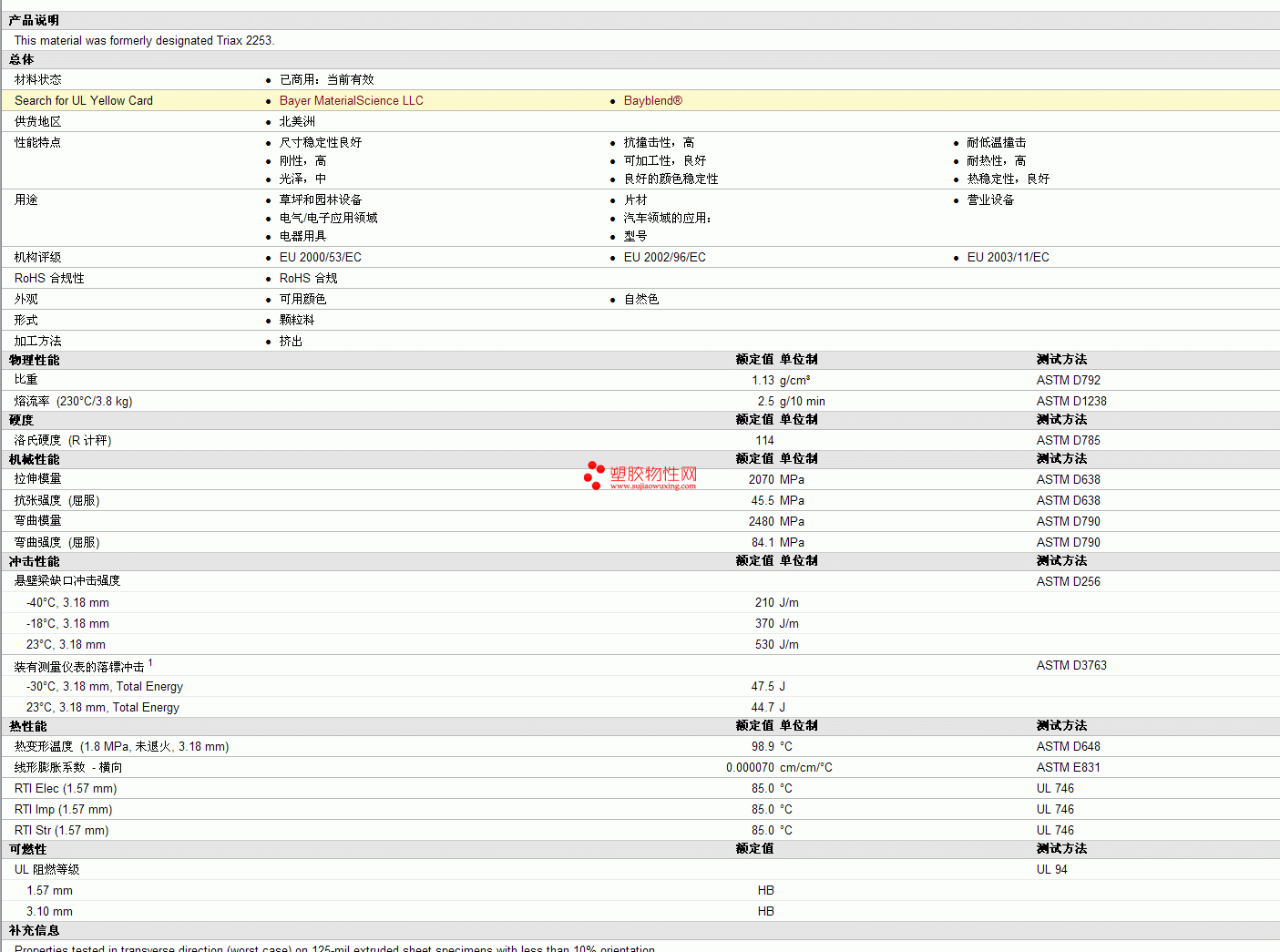Image resolution: width=1280 pixels, height=952 pixels.
Task: Select the 北美洲 availability value
Action: click(297, 121)
